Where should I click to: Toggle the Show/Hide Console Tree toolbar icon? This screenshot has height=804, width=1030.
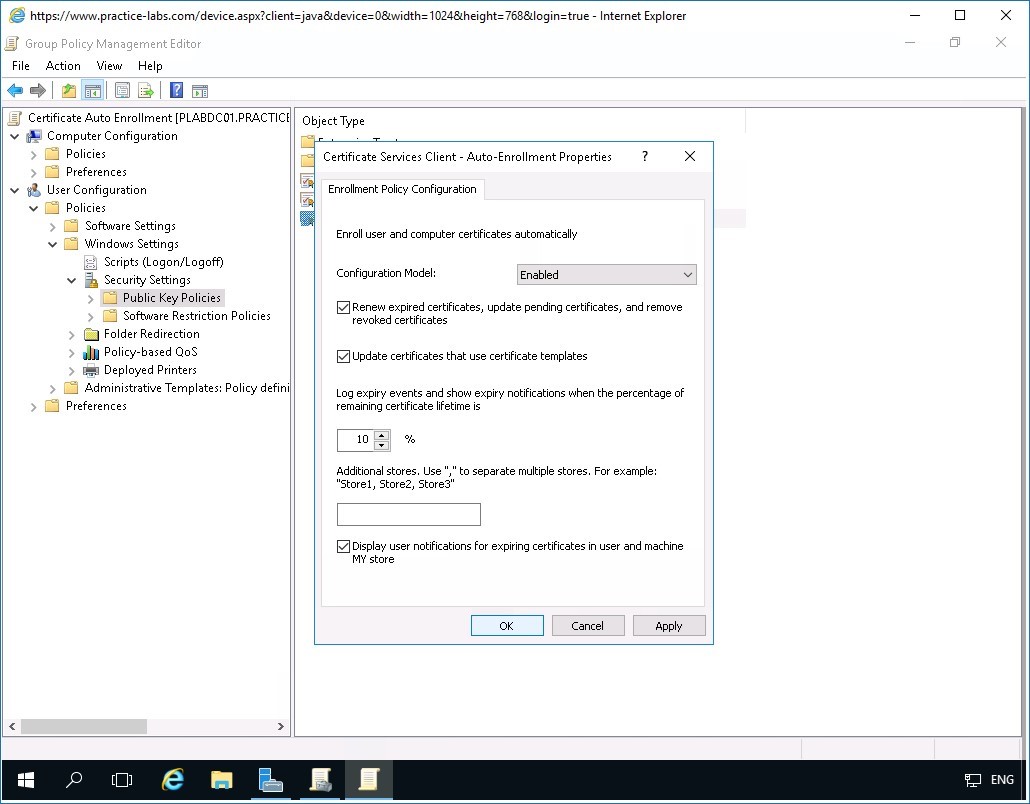coord(91,90)
